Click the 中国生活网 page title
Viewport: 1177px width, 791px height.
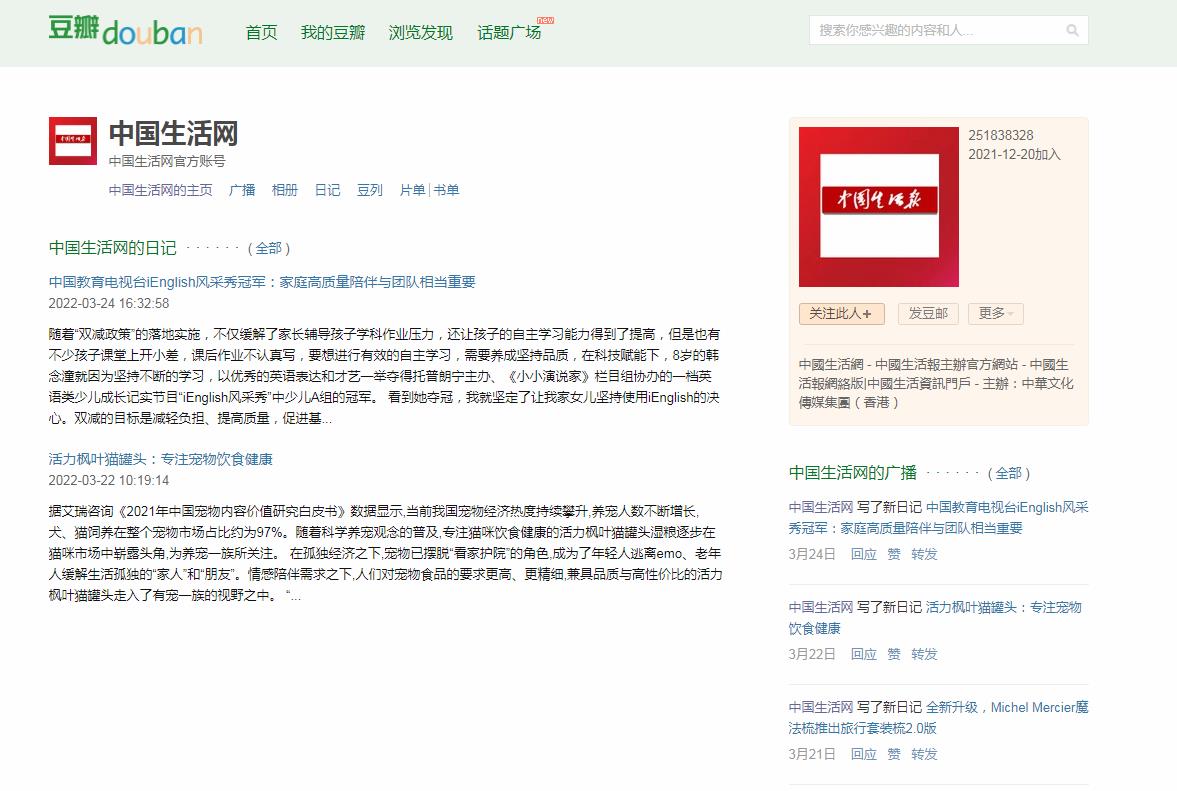point(173,134)
